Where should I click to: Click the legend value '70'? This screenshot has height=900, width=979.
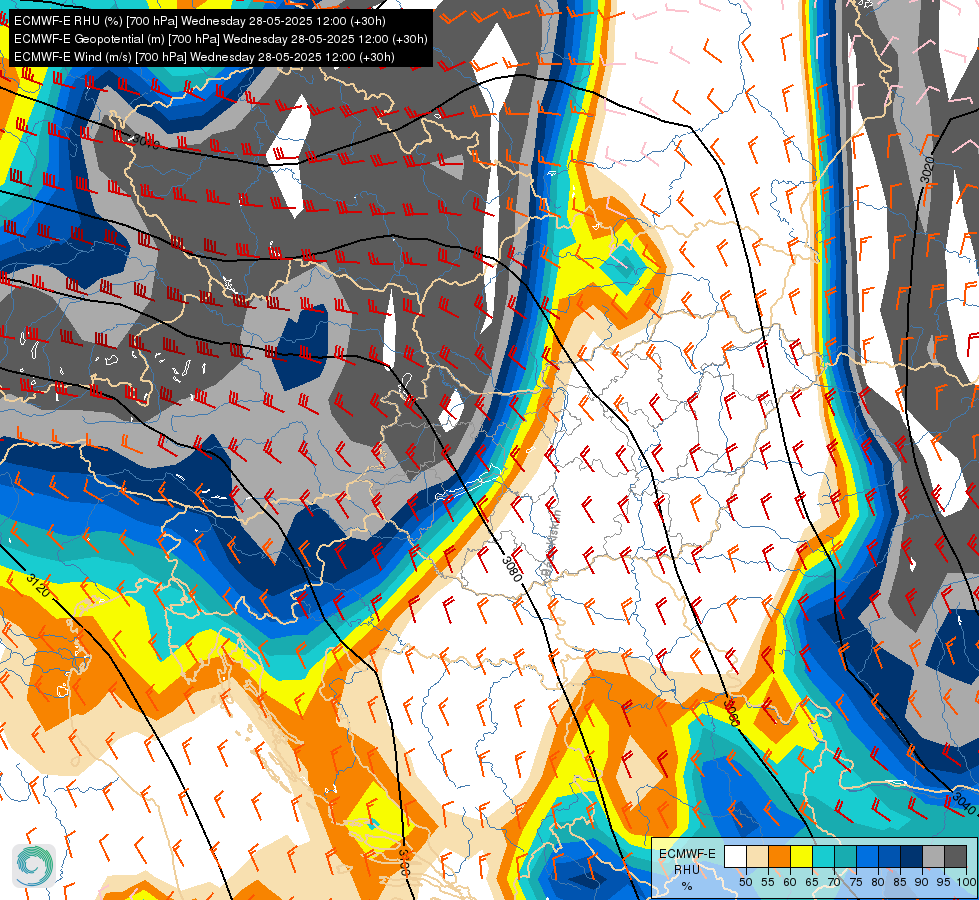(x=834, y=882)
